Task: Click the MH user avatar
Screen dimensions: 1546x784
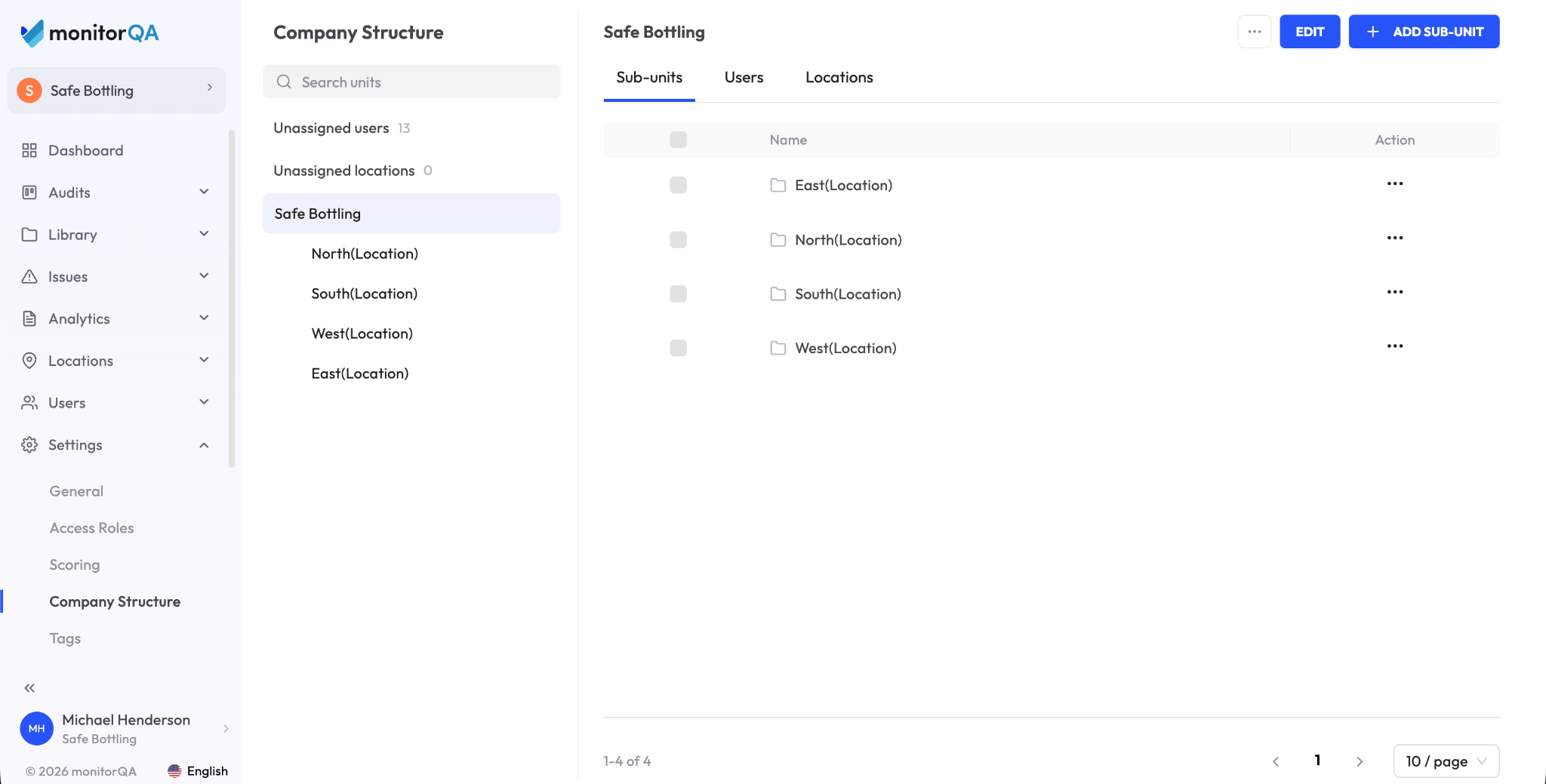Action: 36,729
